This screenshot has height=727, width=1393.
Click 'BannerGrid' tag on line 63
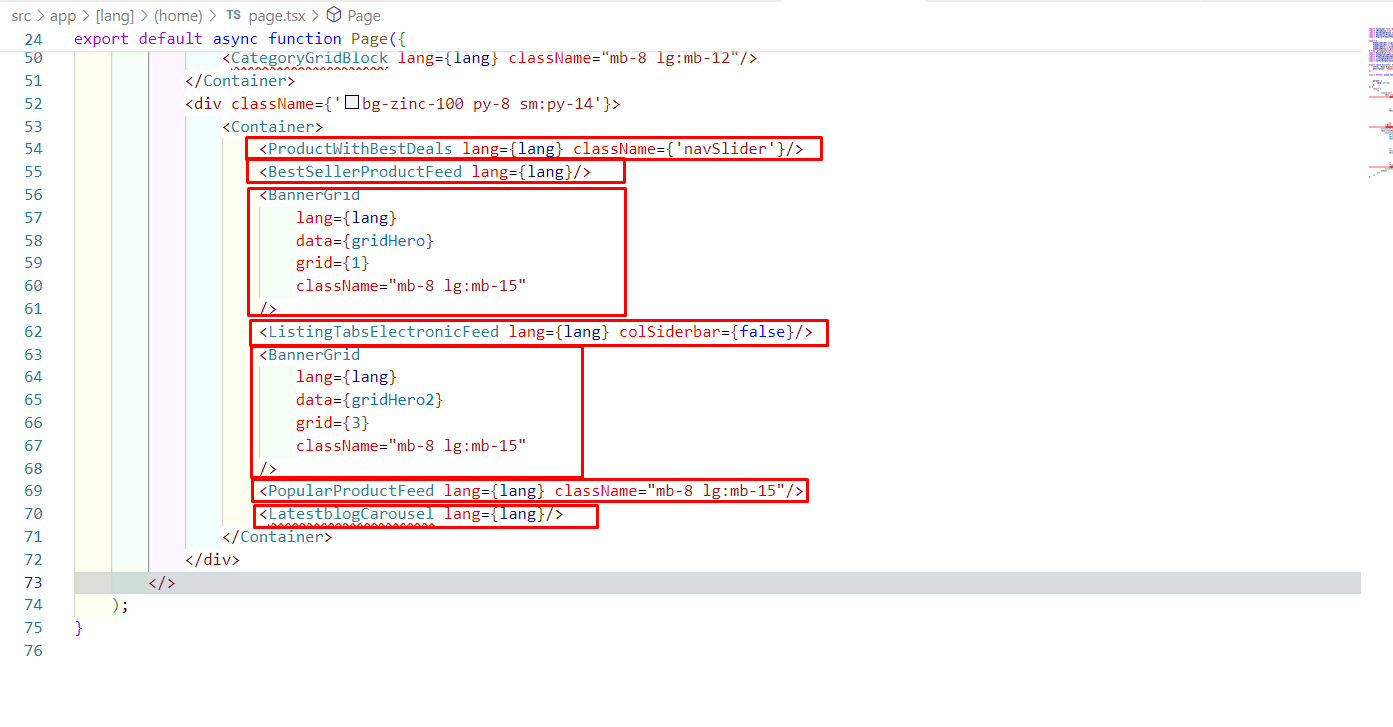point(314,354)
